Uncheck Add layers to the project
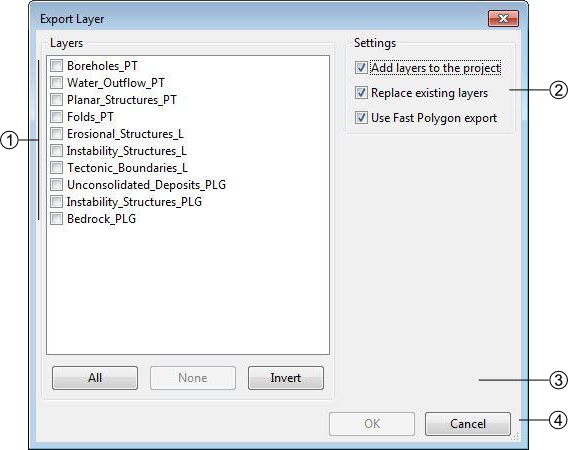 click(x=361, y=68)
